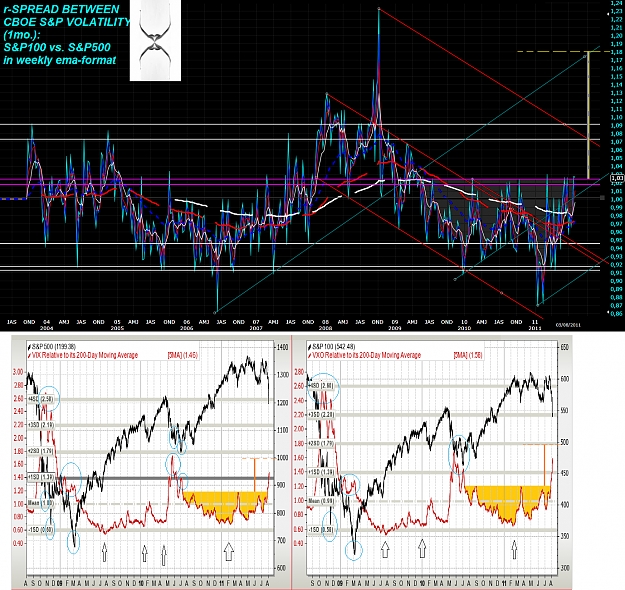This screenshot has width=625, height=590.
Task: Click the '+3SD (2.19)' band label
Action: point(41,425)
